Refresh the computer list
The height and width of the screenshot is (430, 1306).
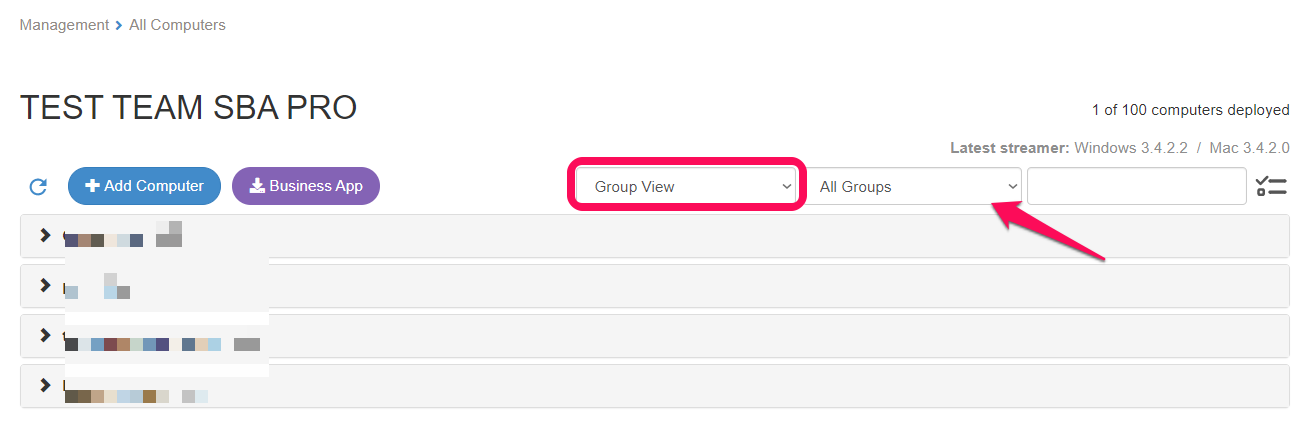[x=38, y=186]
